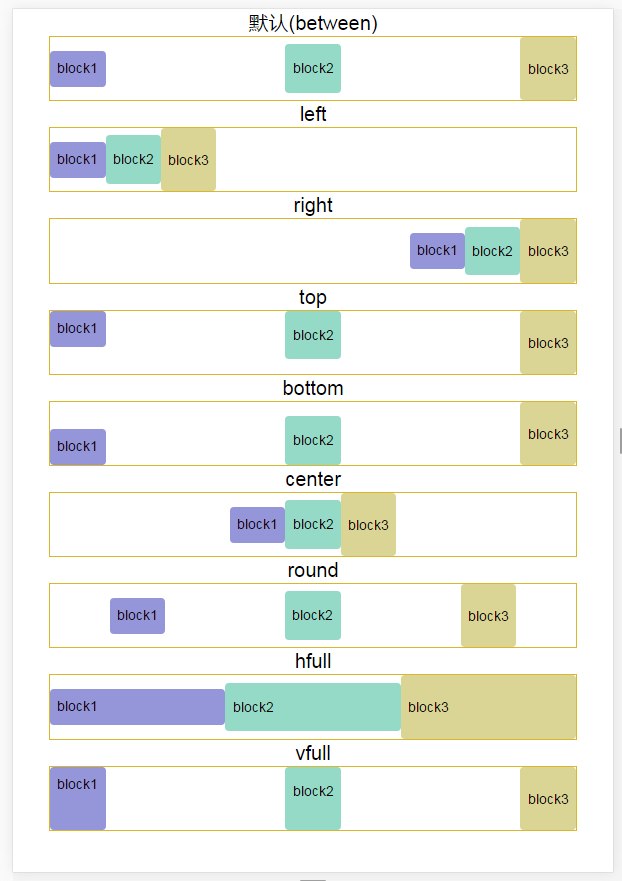The image size is (622, 881).
Task: Click the wide block1 in the hfull row
Action: [137, 706]
